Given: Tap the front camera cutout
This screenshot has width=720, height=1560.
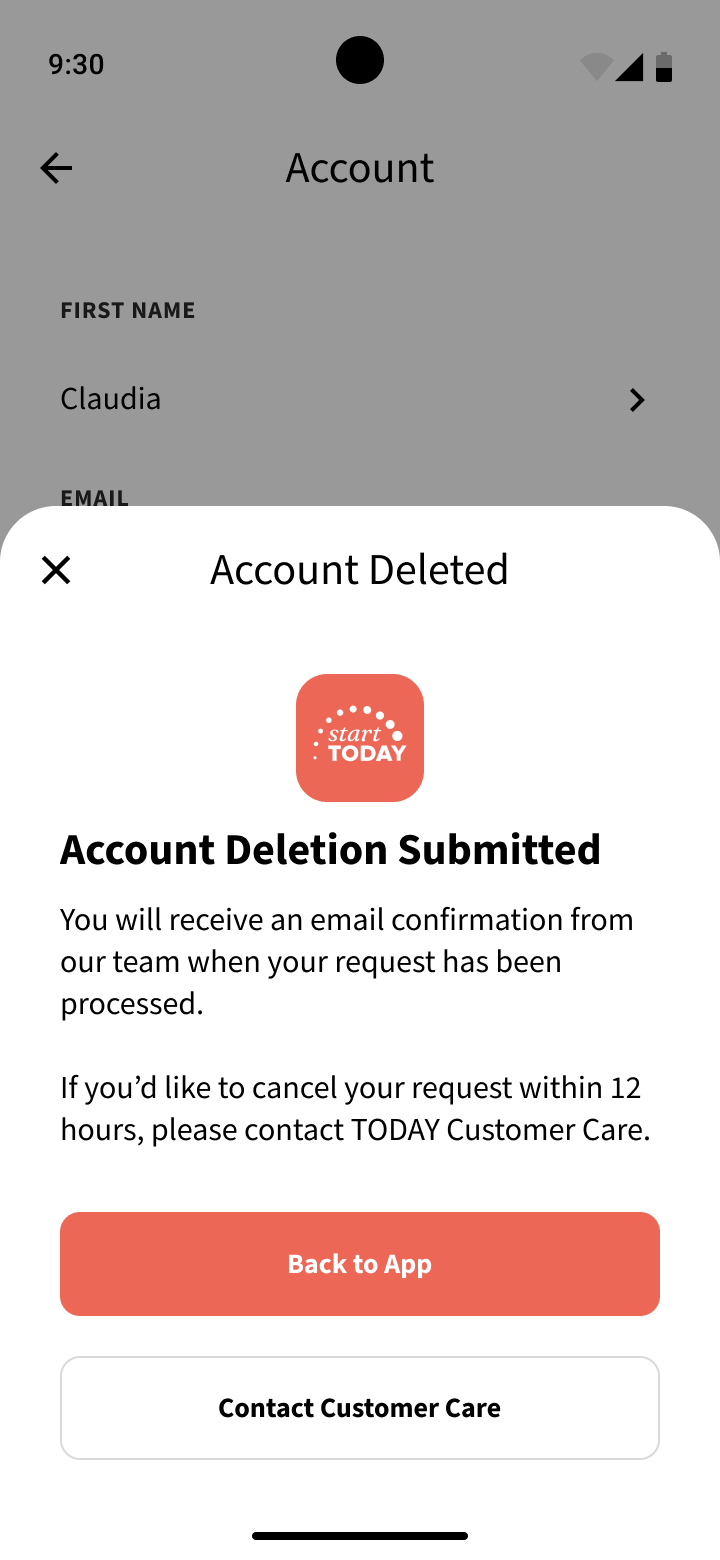Looking at the screenshot, I should (x=360, y=60).
